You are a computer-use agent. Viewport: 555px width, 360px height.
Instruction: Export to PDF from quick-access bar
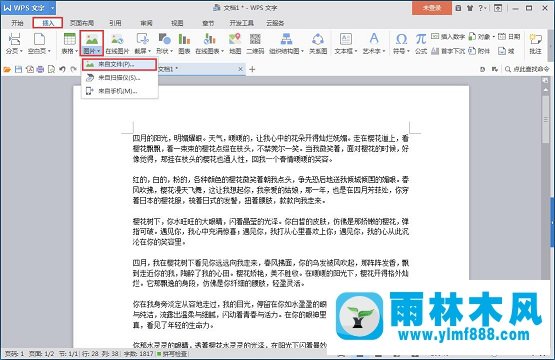coord(30,69)
